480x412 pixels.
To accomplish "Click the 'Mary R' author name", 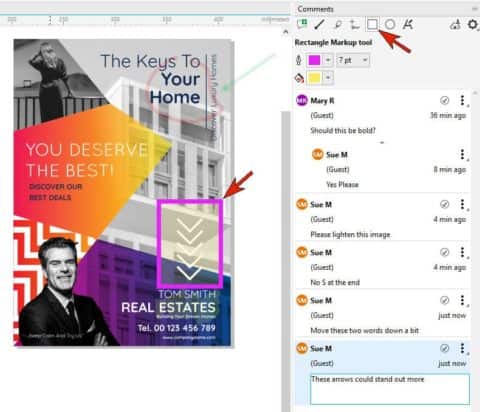I will [322, 101].
